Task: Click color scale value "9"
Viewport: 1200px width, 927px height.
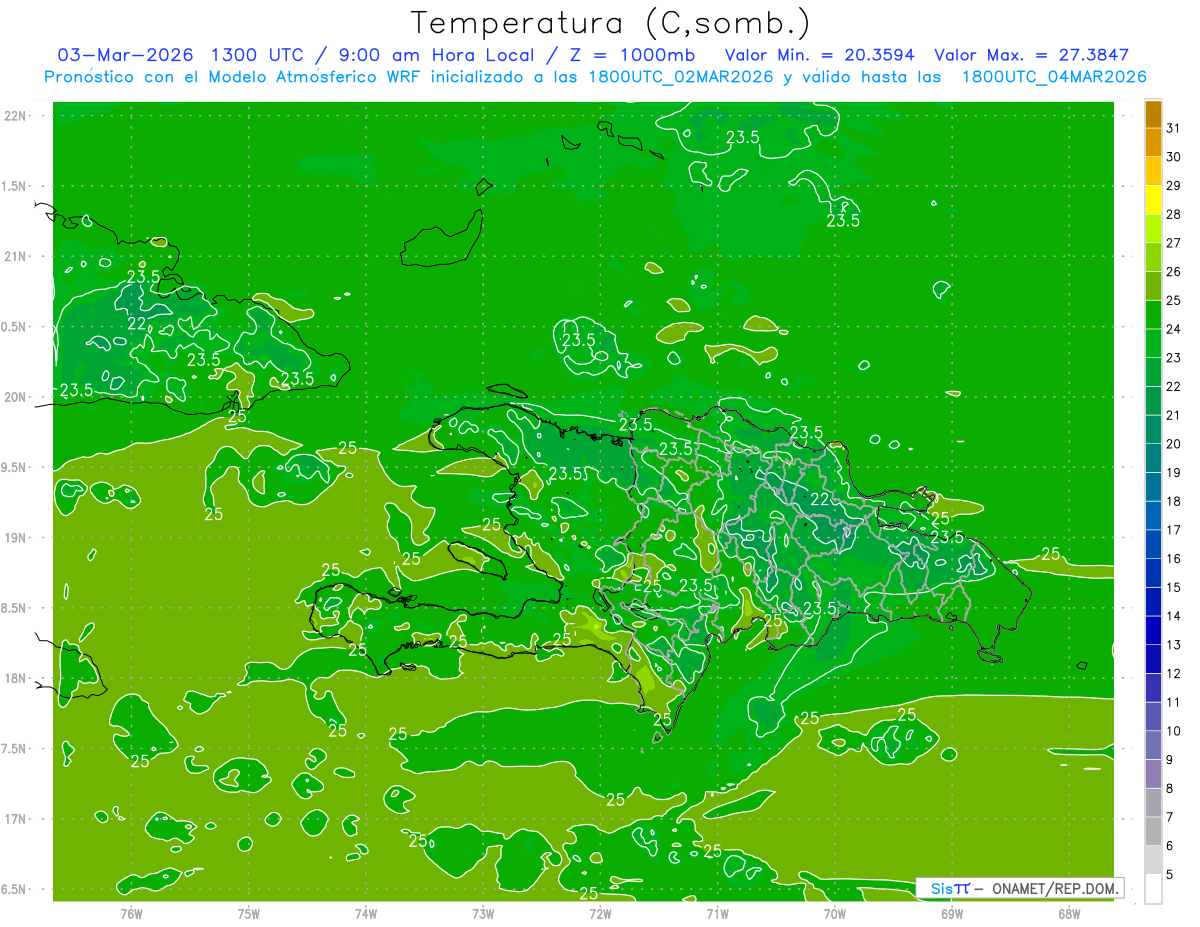Action: [x=1170, y=760]
